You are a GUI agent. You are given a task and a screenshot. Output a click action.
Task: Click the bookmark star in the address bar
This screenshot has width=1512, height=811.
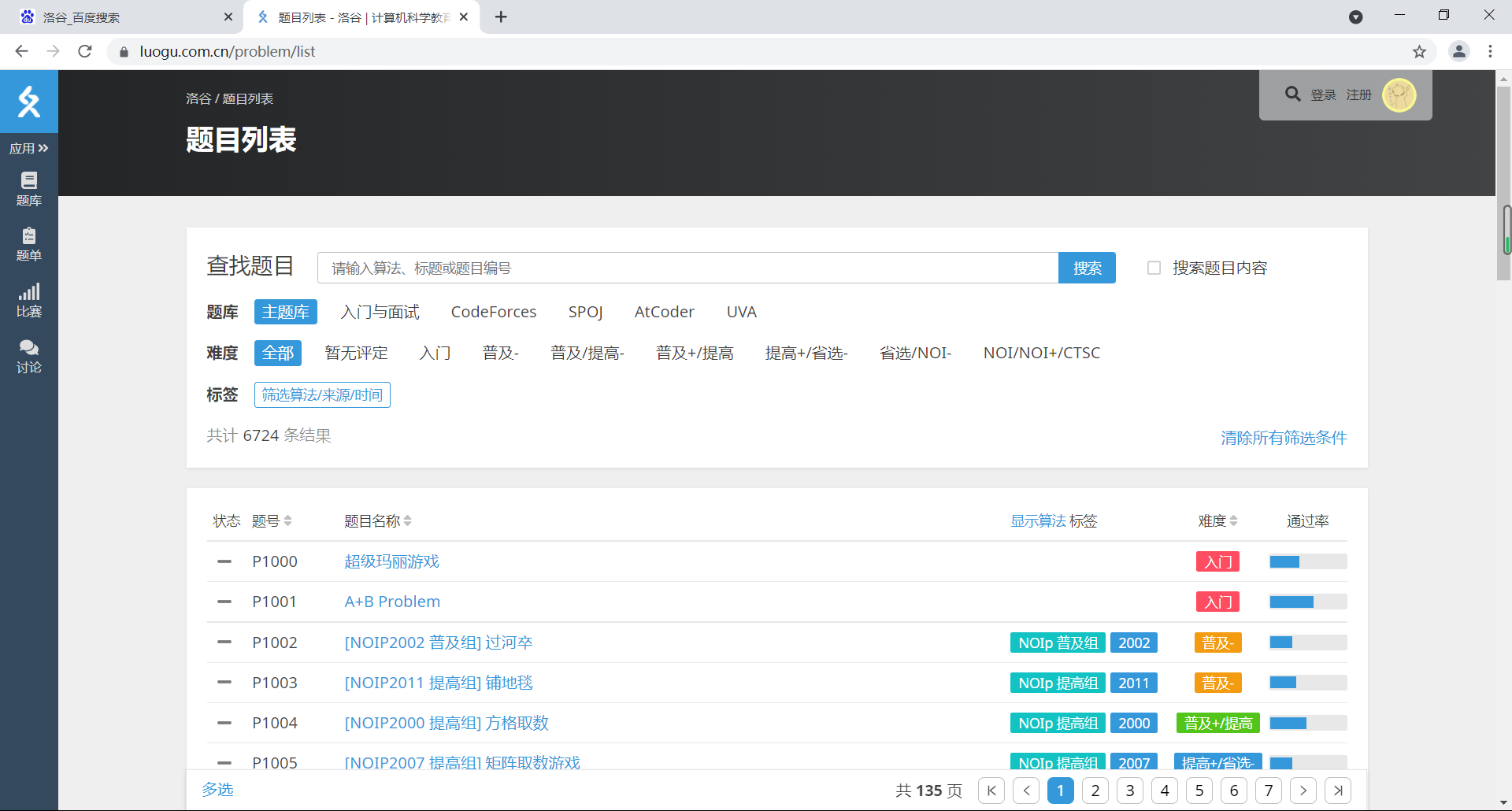coord(1420,51)
